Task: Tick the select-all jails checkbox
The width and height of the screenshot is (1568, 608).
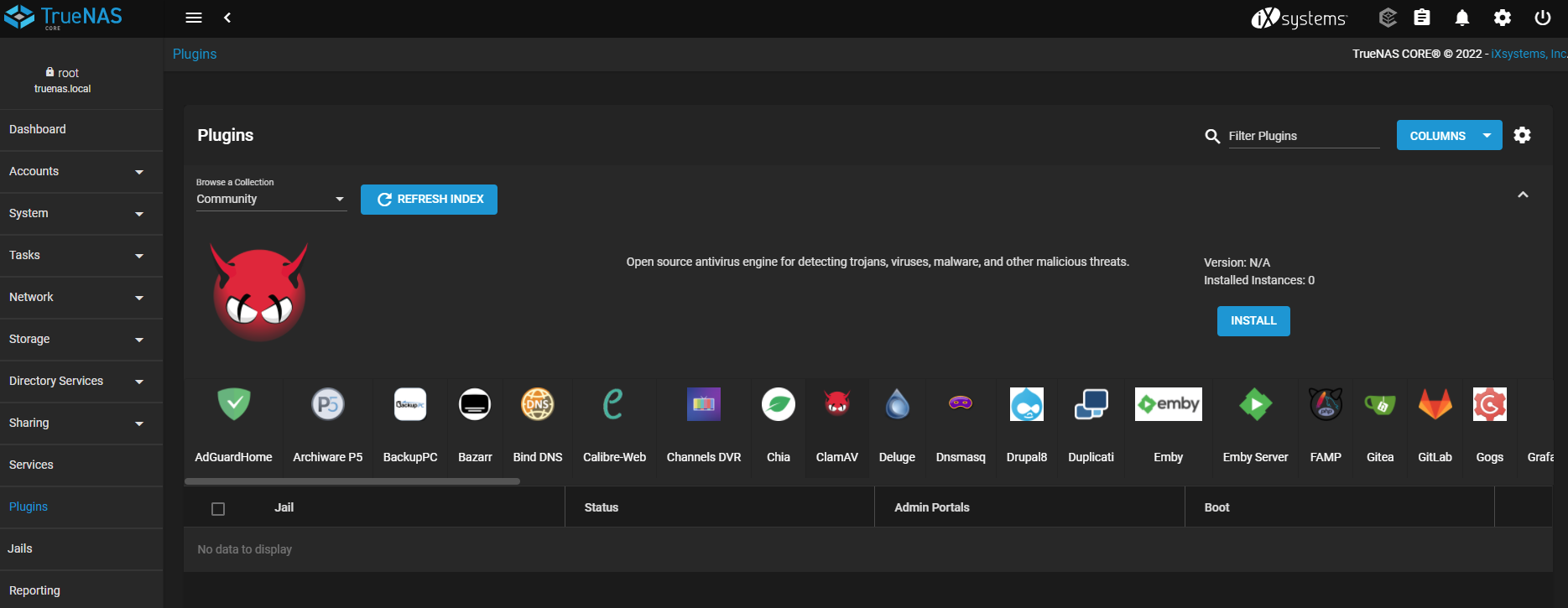Action: [x=218, y=509]
